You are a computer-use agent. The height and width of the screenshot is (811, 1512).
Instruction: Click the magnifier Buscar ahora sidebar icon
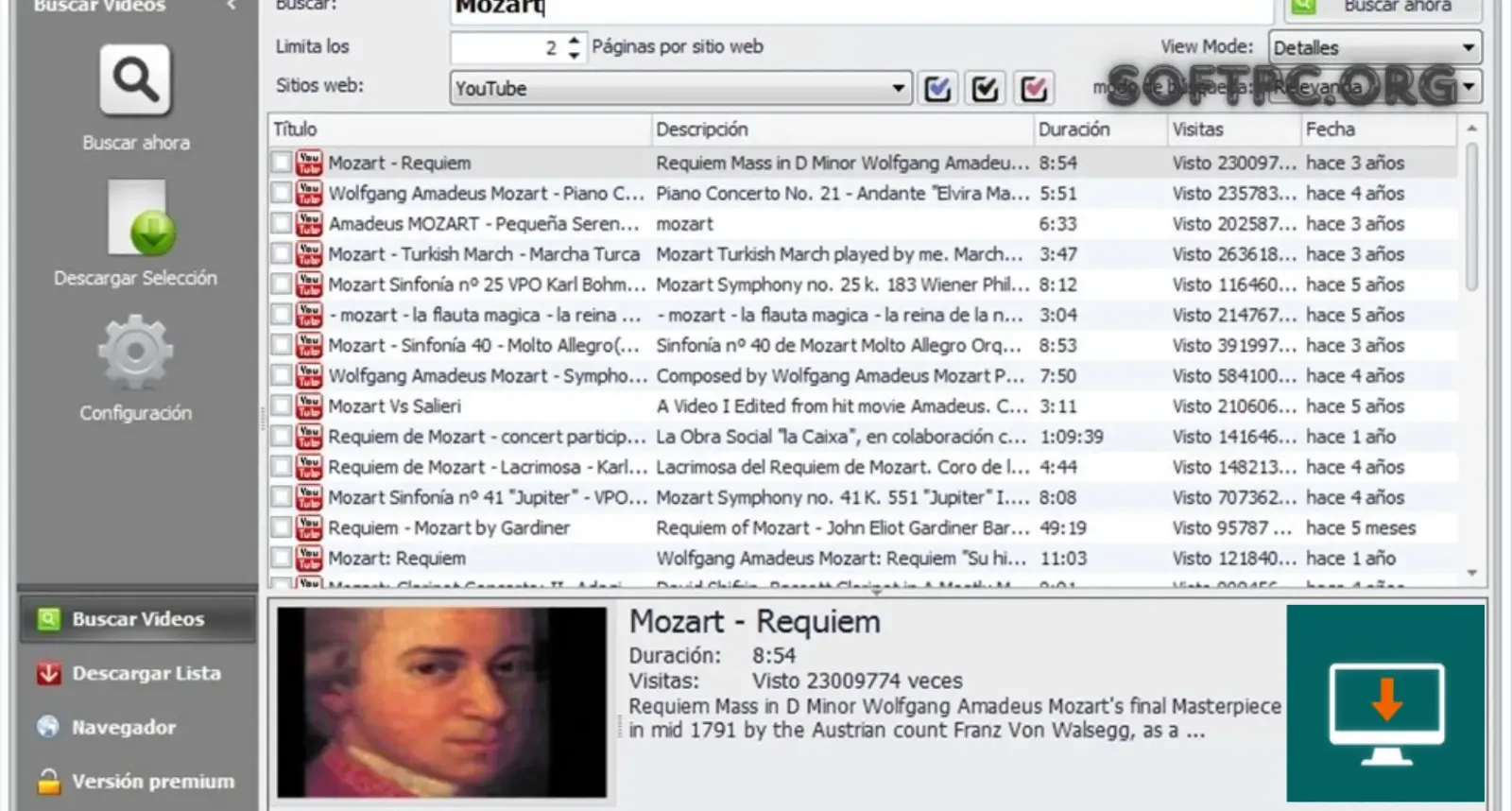pos(135,80)
